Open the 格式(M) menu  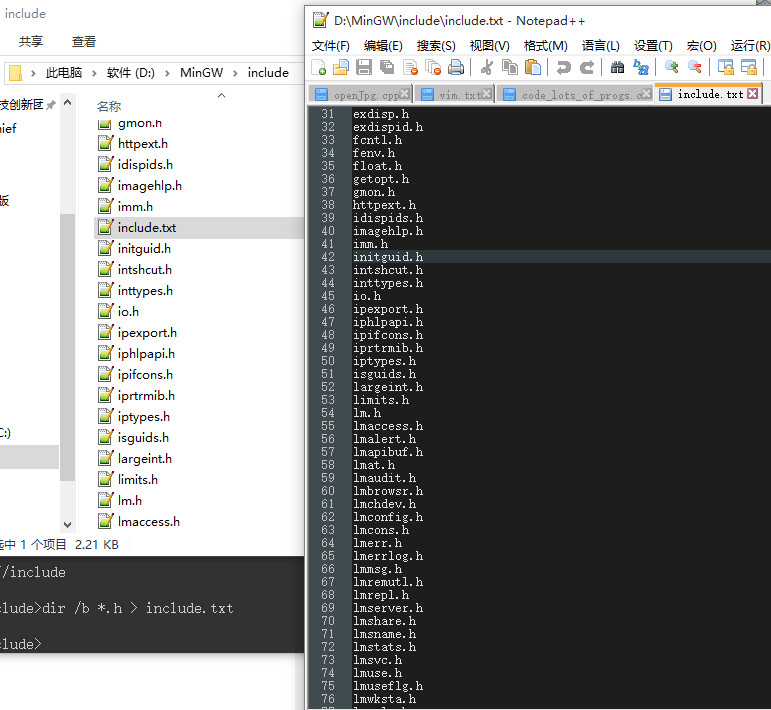(x=545, y=46)
